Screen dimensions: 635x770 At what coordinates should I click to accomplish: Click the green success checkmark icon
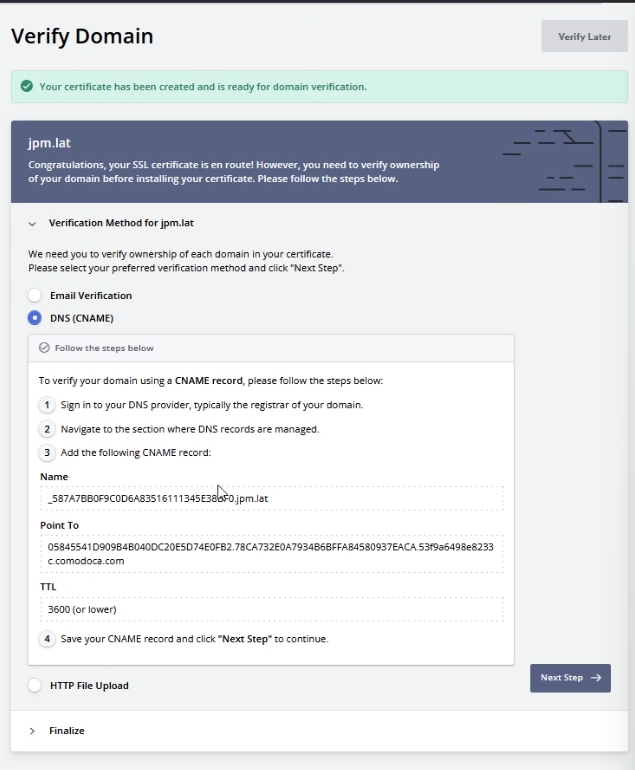pos(26,87)
